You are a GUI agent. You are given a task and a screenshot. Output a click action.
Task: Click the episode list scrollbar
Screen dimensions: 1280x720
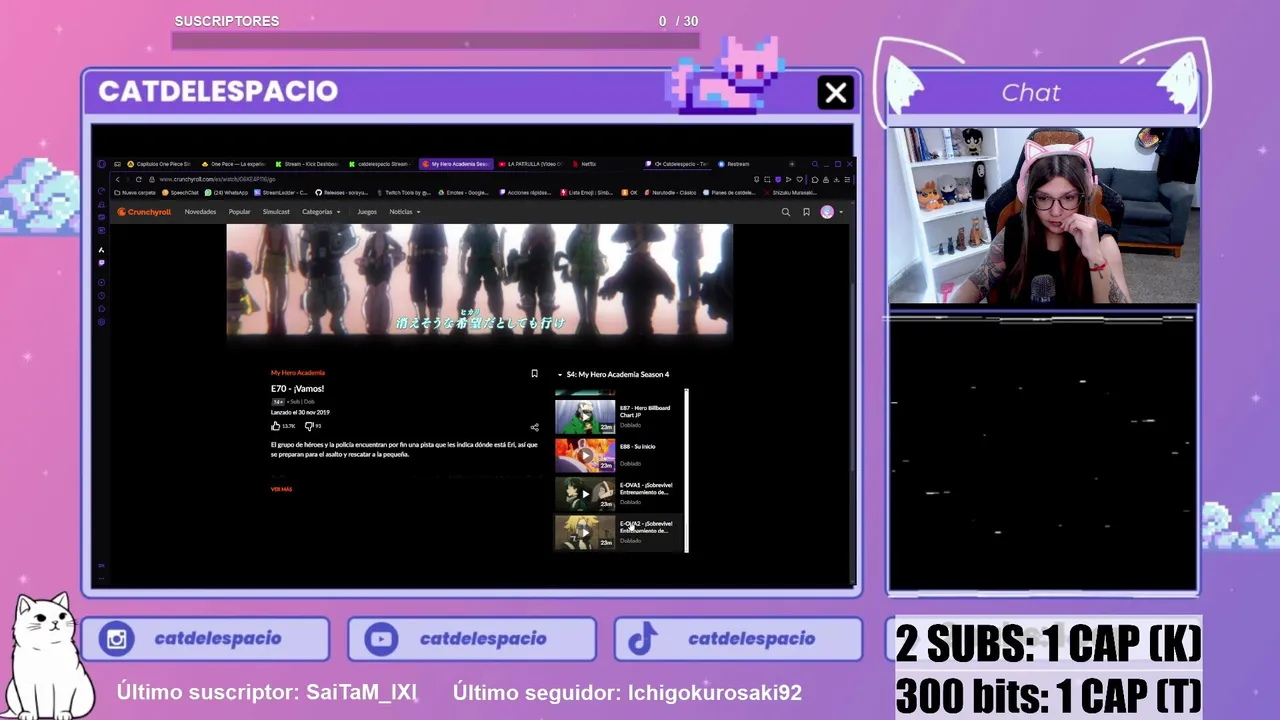pyautogui.click(x=687, y=471)
